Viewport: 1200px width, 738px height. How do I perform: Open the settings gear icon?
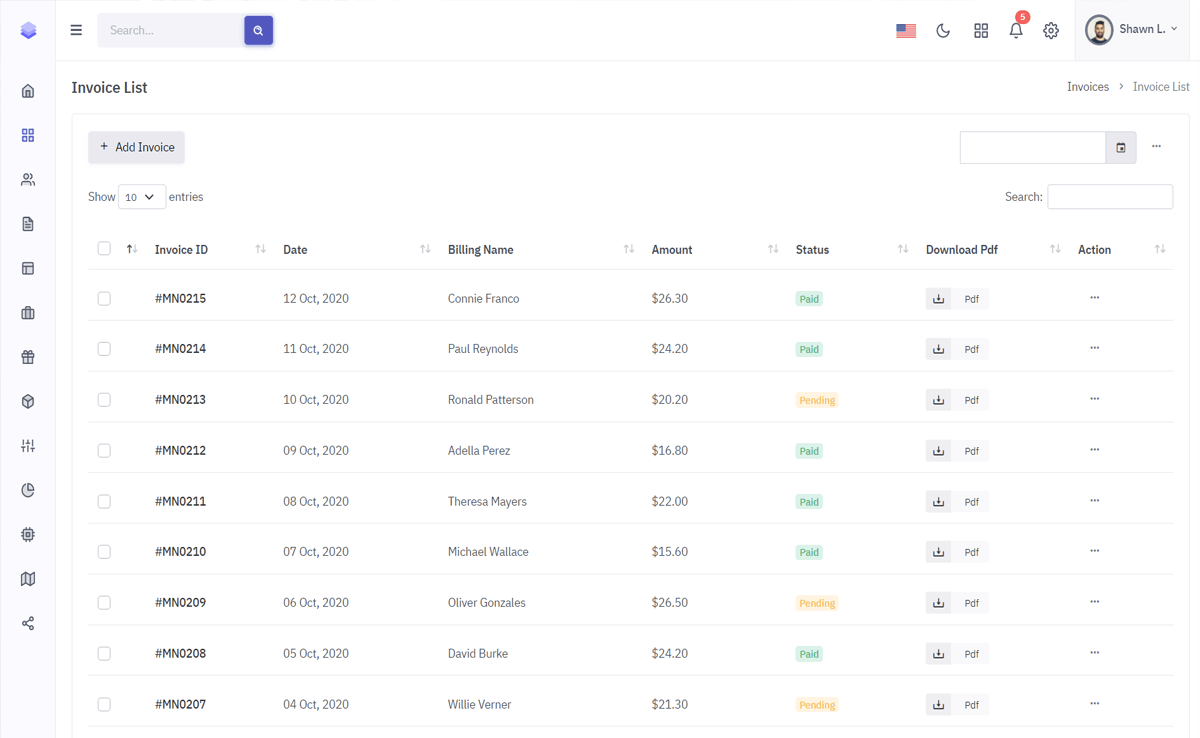click(x=1051, y=31)
